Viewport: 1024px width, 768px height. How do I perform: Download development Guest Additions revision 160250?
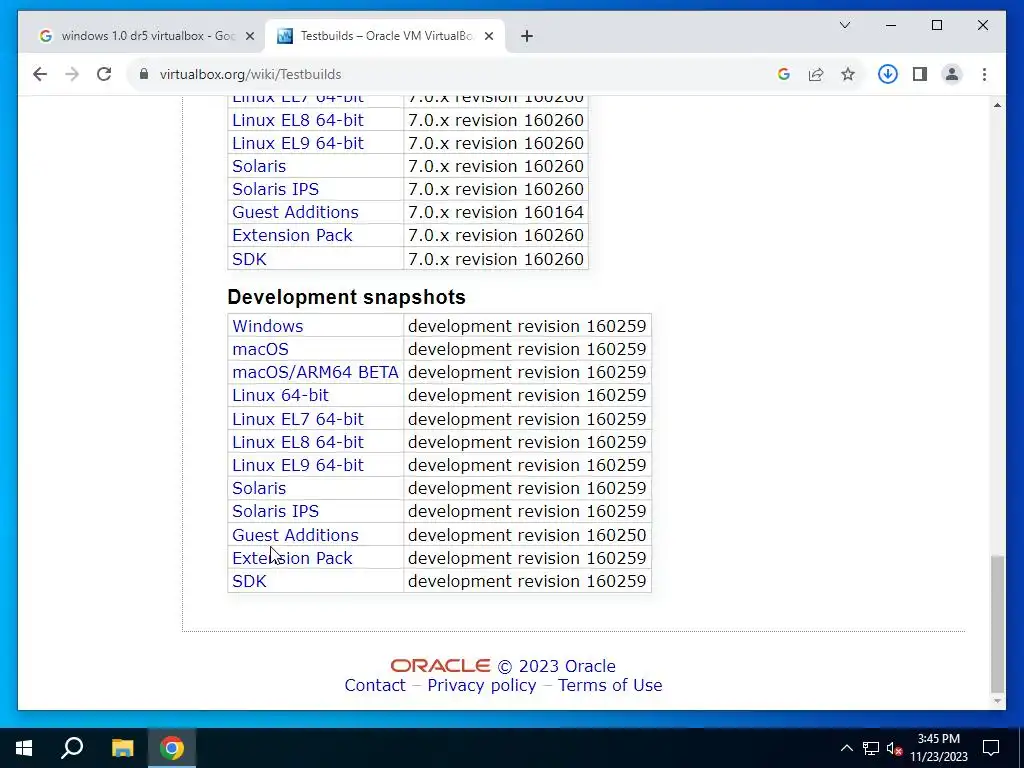295,535
